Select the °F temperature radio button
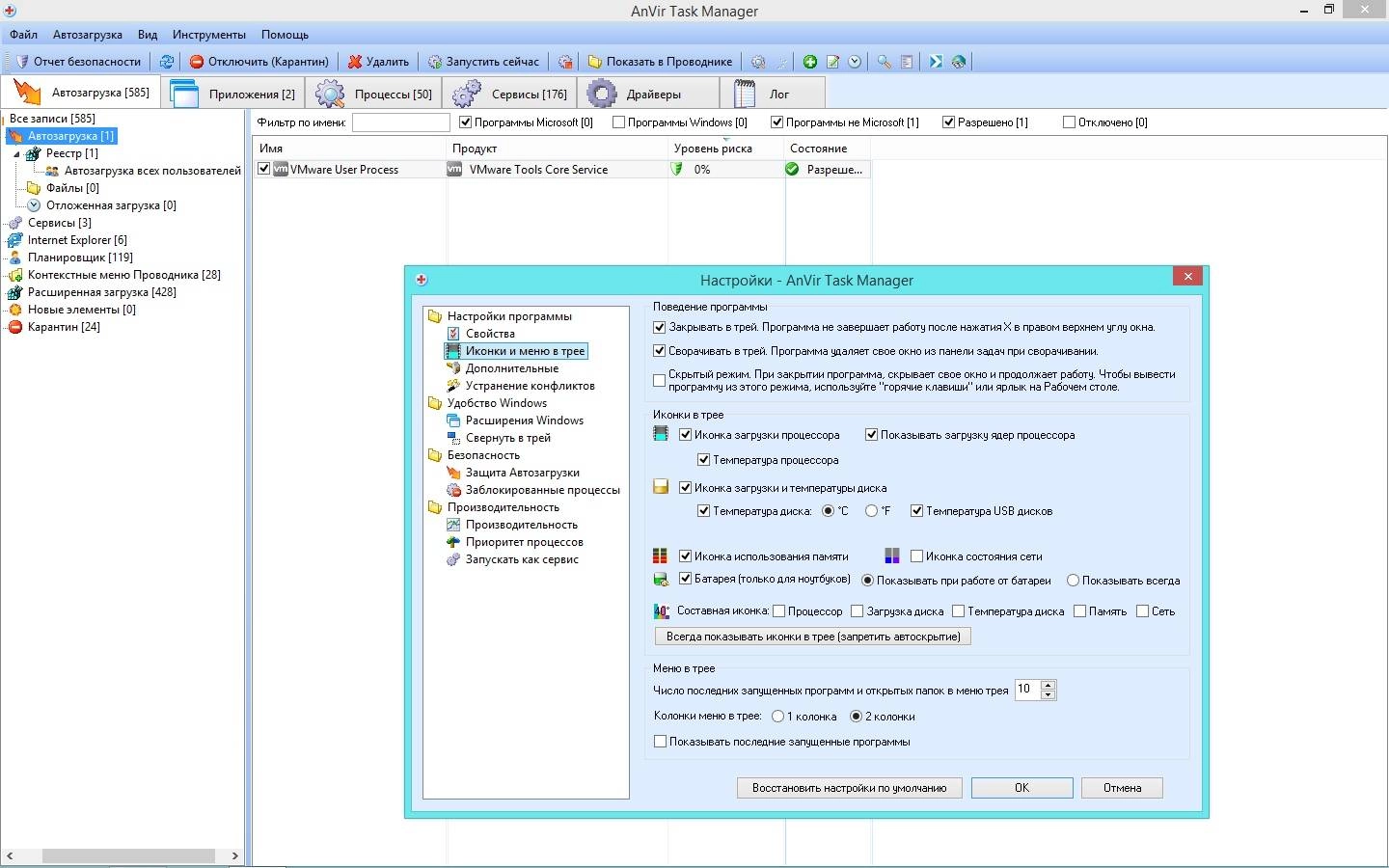 (871, 511)
